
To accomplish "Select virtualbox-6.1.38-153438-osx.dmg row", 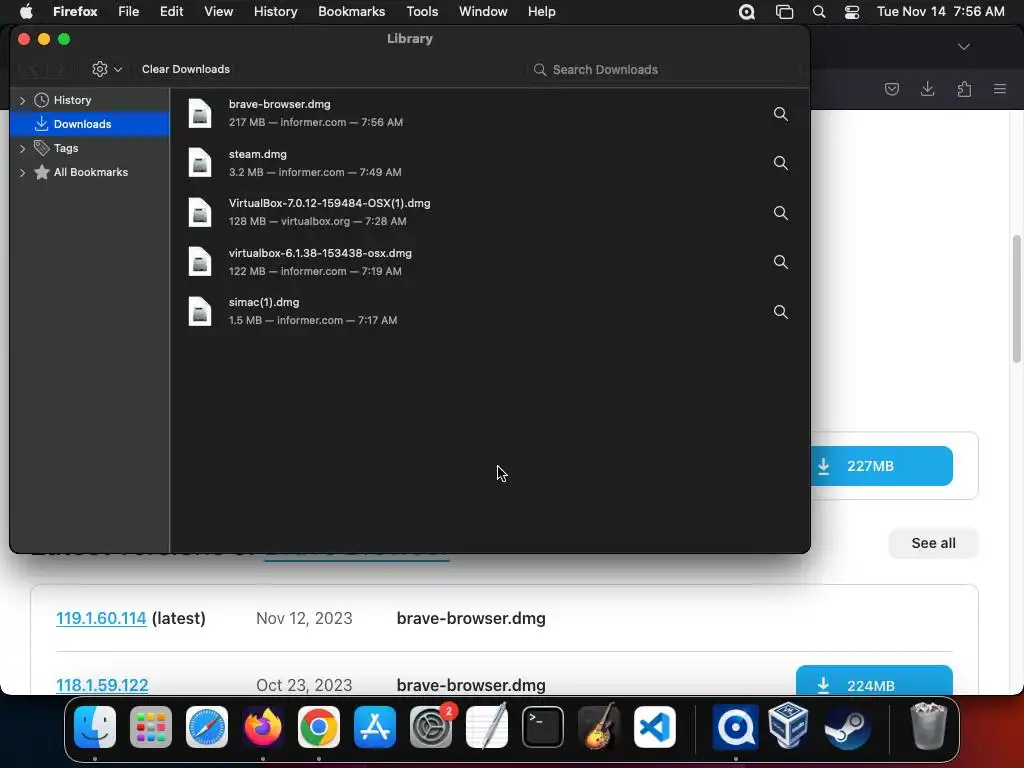I will [490, 262].
